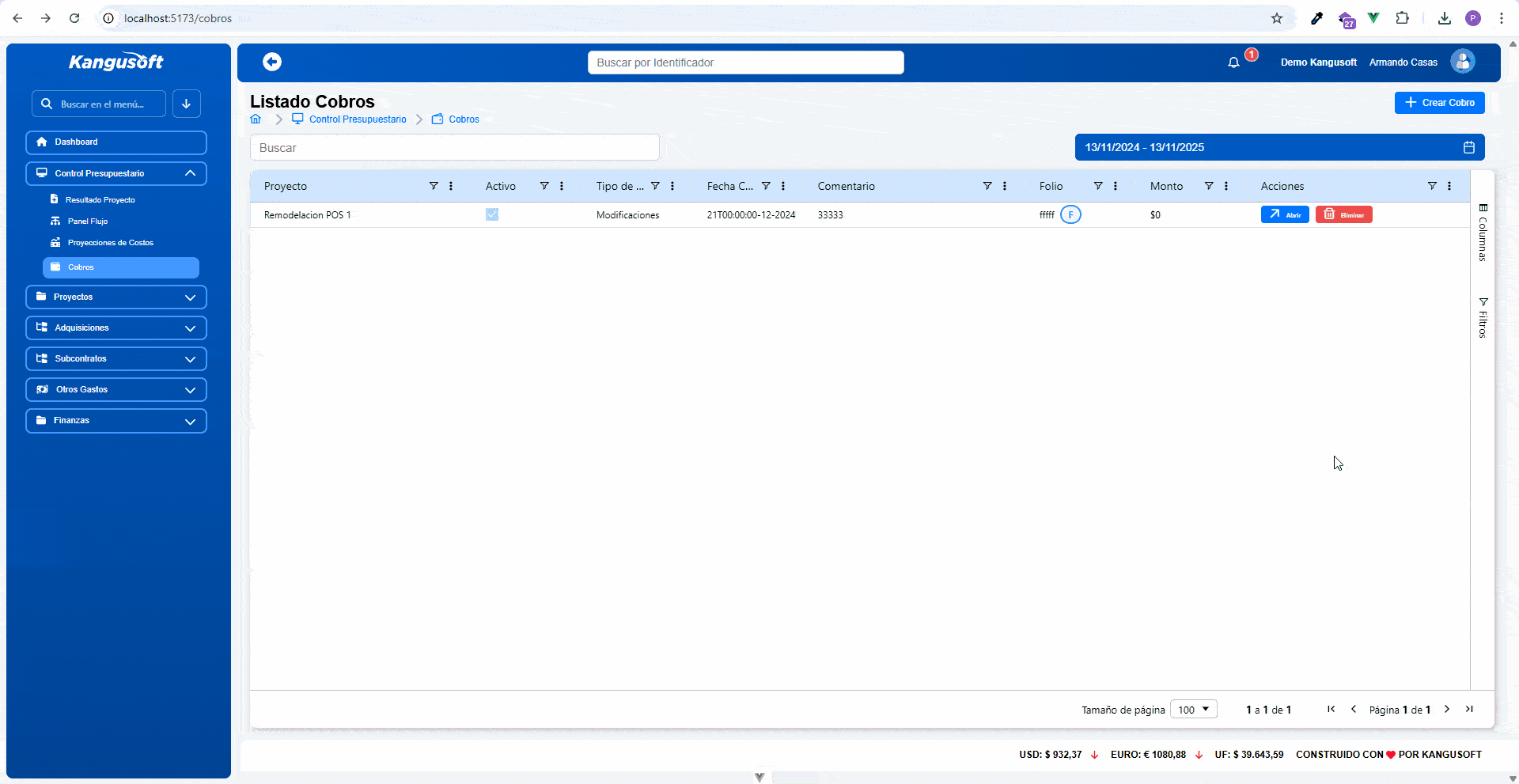Expand the Subcontratos menu
The height and width of the screenshot is (784, 1519).
coord(116,358)
